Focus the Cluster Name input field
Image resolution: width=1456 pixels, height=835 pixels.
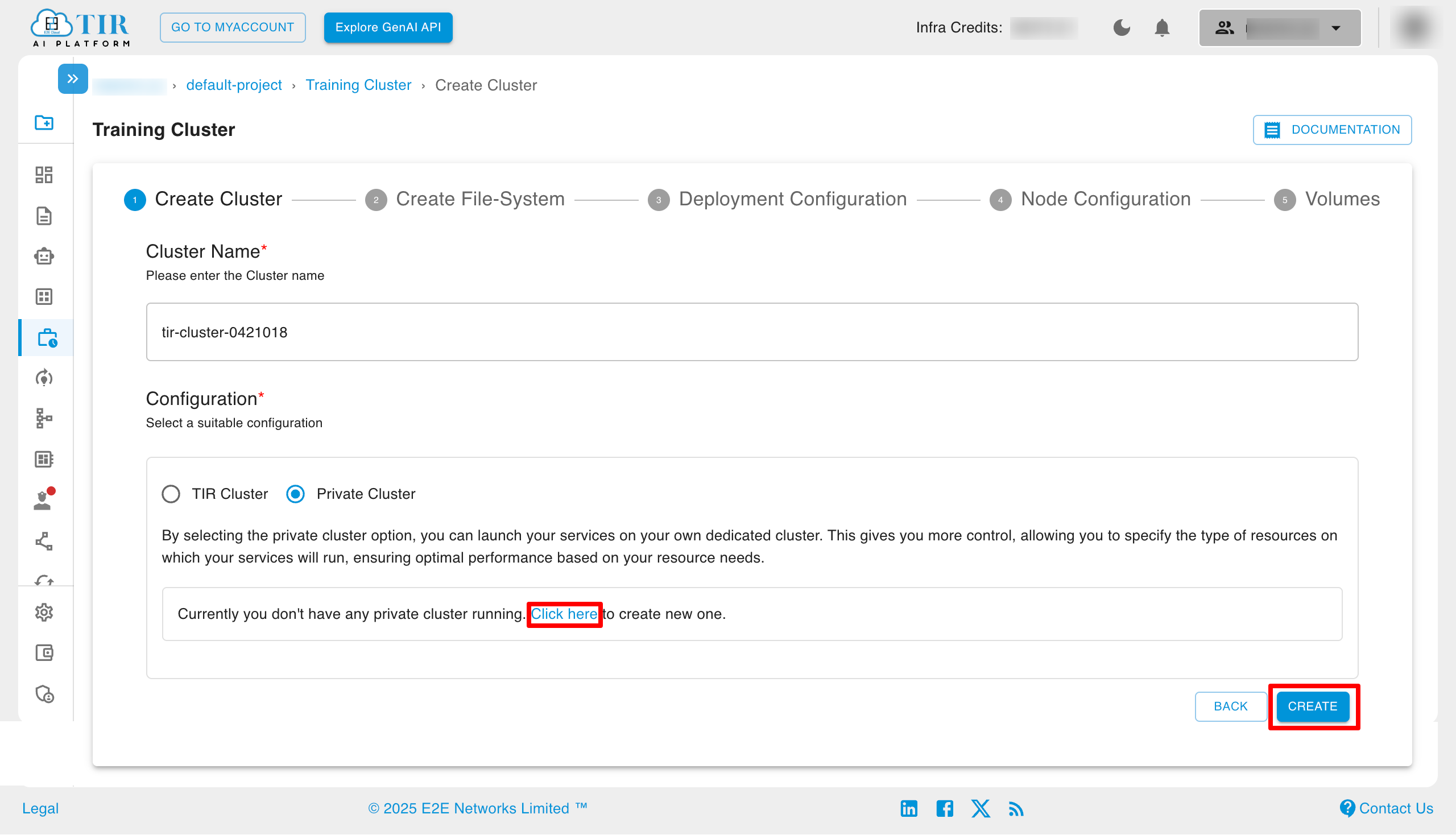coord(752,332)
